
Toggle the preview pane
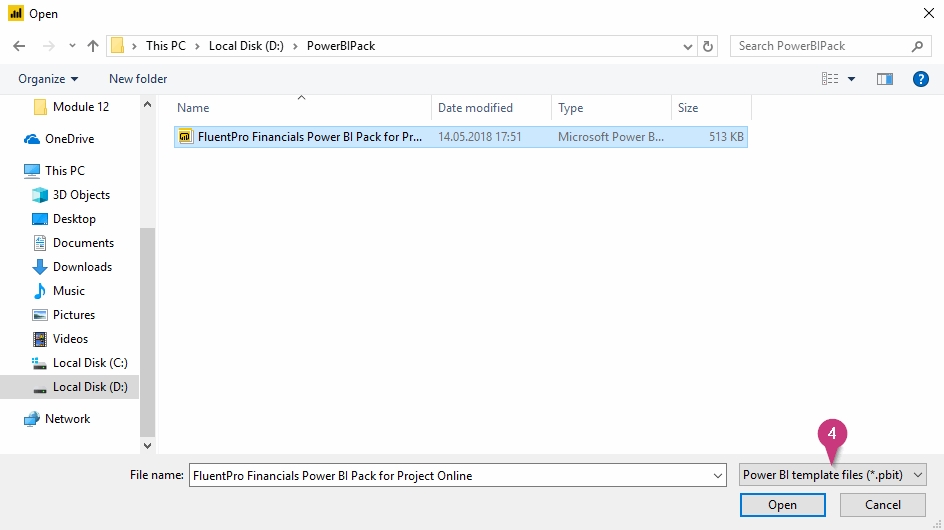pyautogui.click(x=884, y=79)
